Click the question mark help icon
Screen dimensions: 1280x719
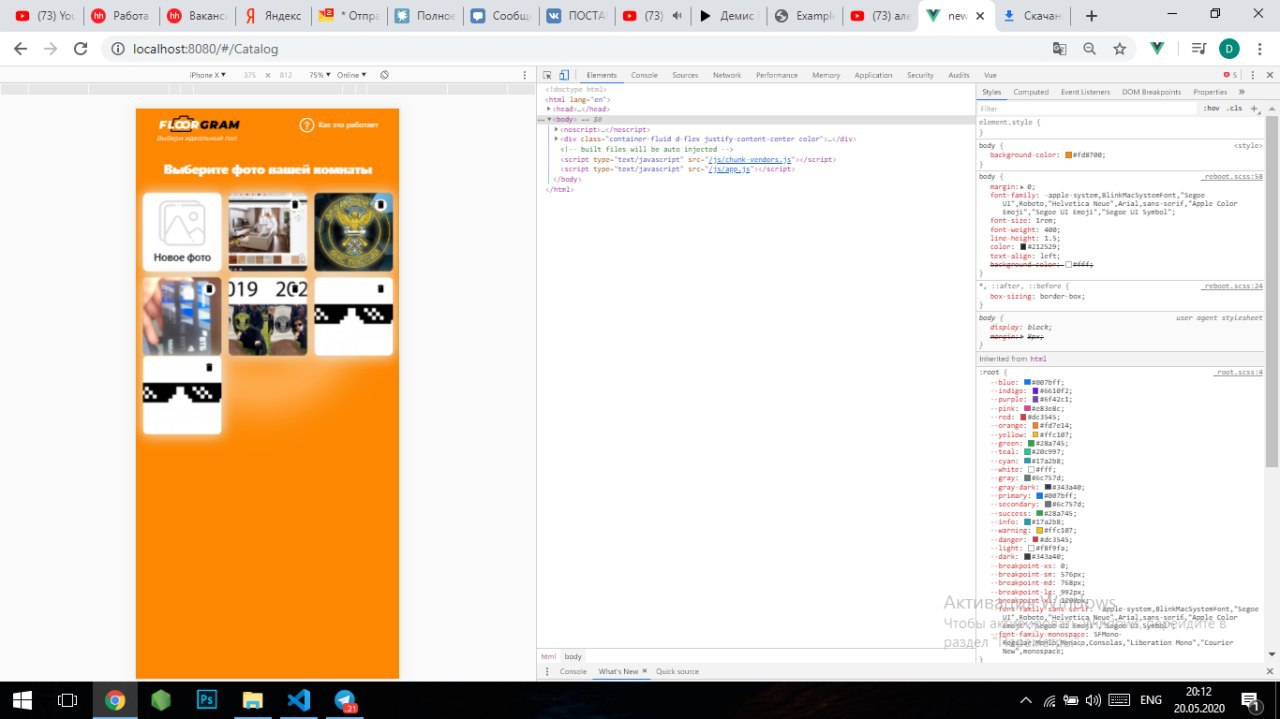pos(307,125)
